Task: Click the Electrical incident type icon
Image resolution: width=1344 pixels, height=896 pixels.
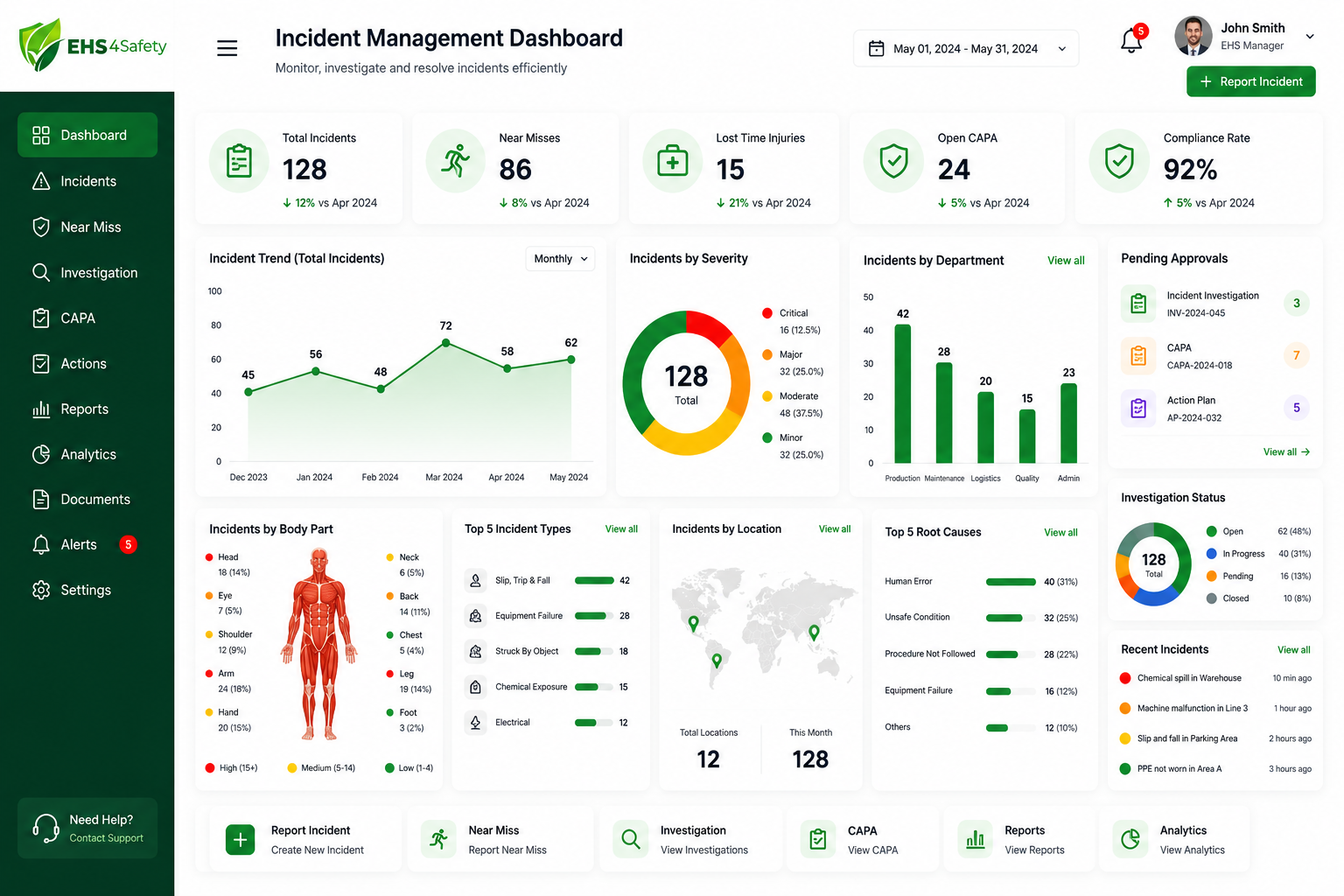Action: coord(475,723)
